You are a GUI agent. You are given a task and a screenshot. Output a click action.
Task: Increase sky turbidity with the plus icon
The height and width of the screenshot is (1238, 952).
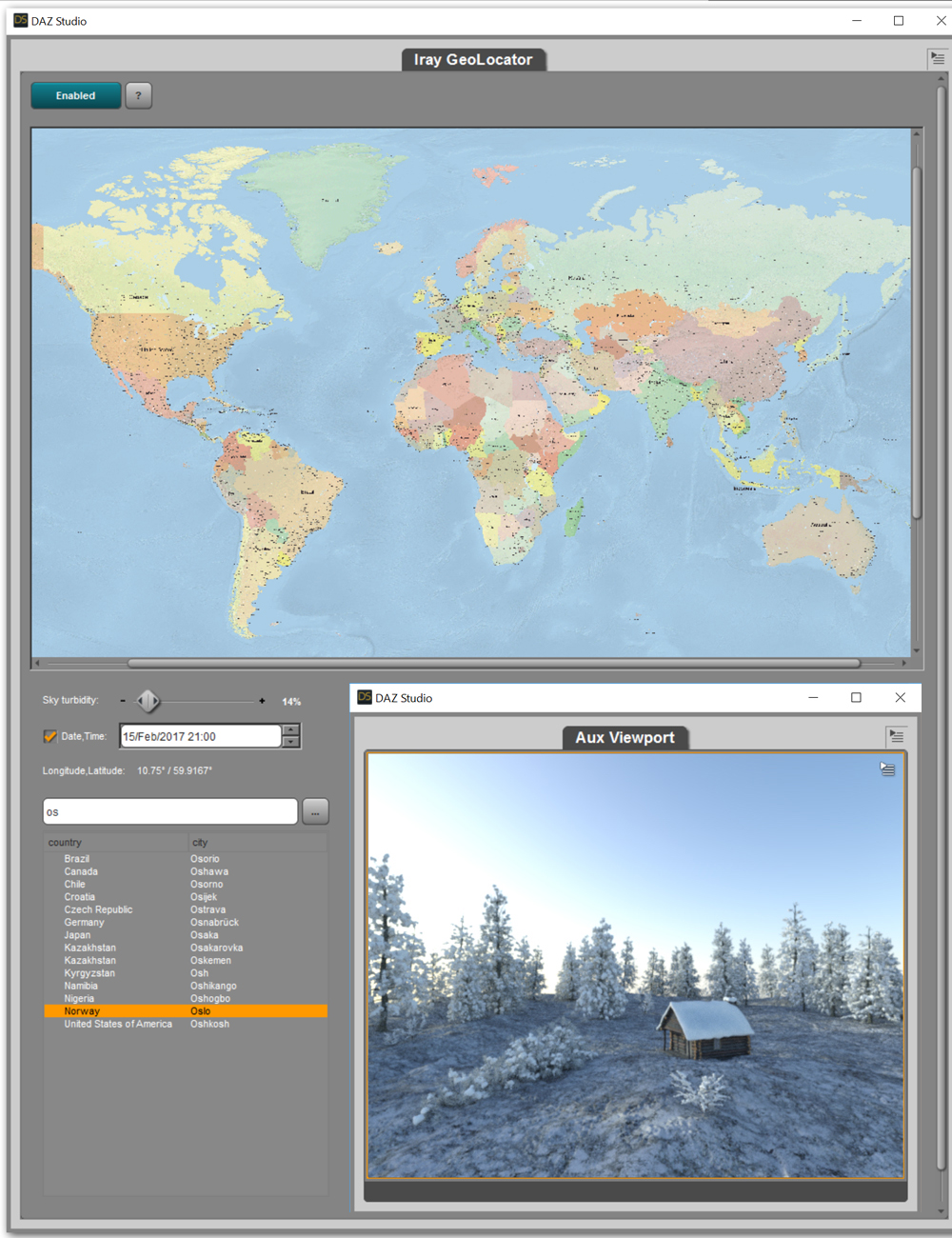262,701
